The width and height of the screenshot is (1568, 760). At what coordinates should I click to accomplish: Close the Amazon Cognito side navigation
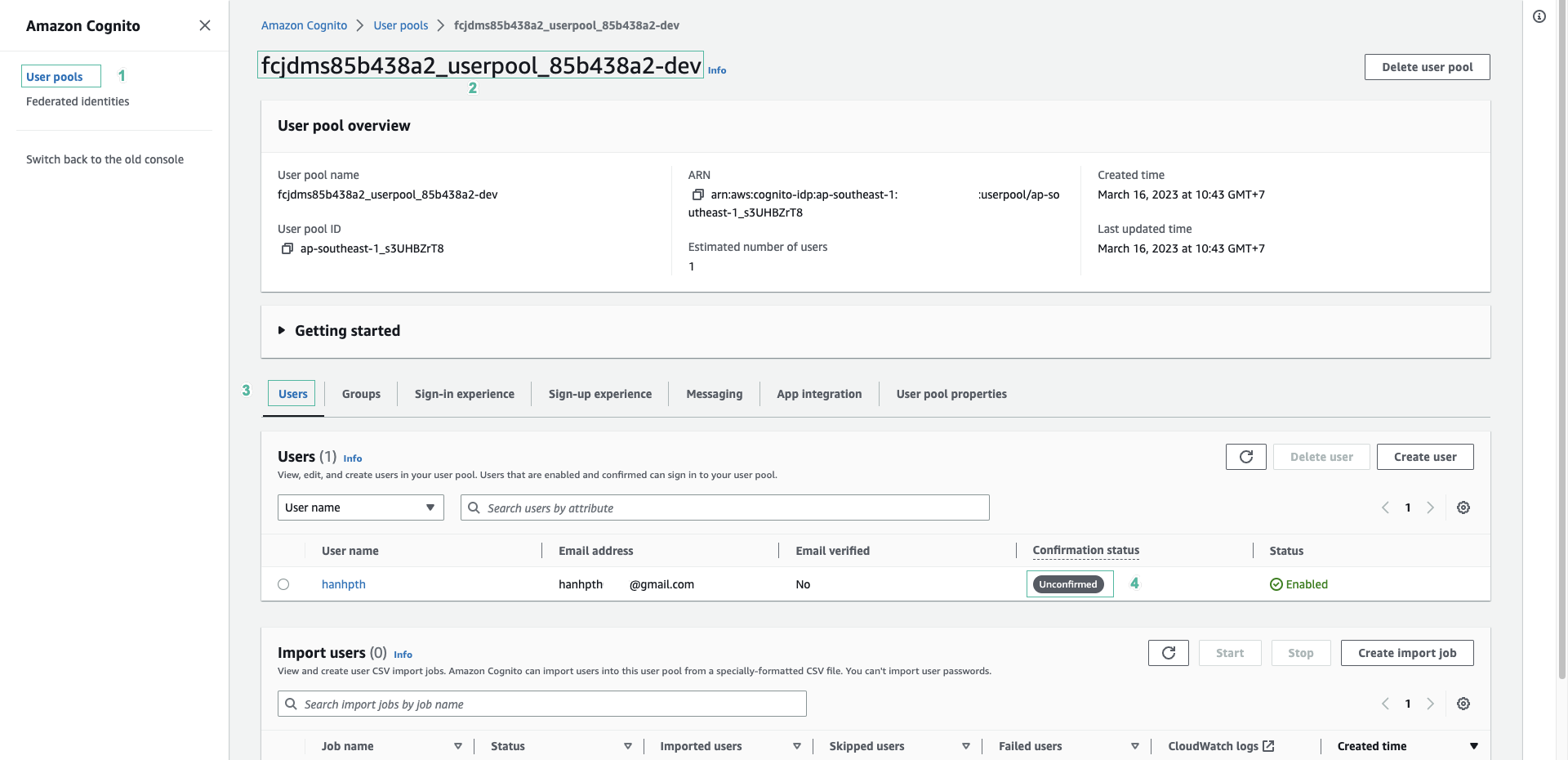pyautogui.click(x=205, y=25)
